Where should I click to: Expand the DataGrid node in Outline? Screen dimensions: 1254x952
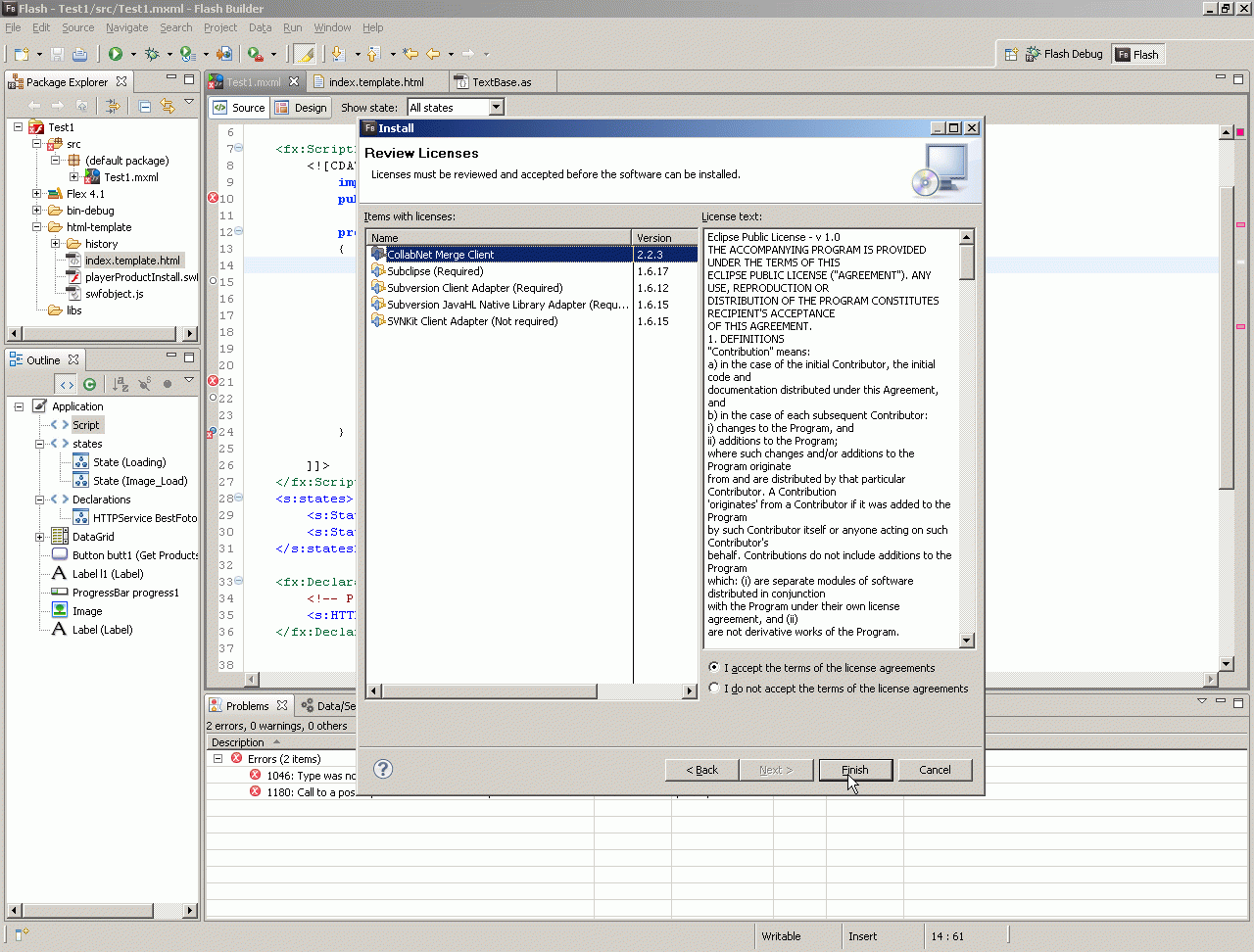[39, 537]
